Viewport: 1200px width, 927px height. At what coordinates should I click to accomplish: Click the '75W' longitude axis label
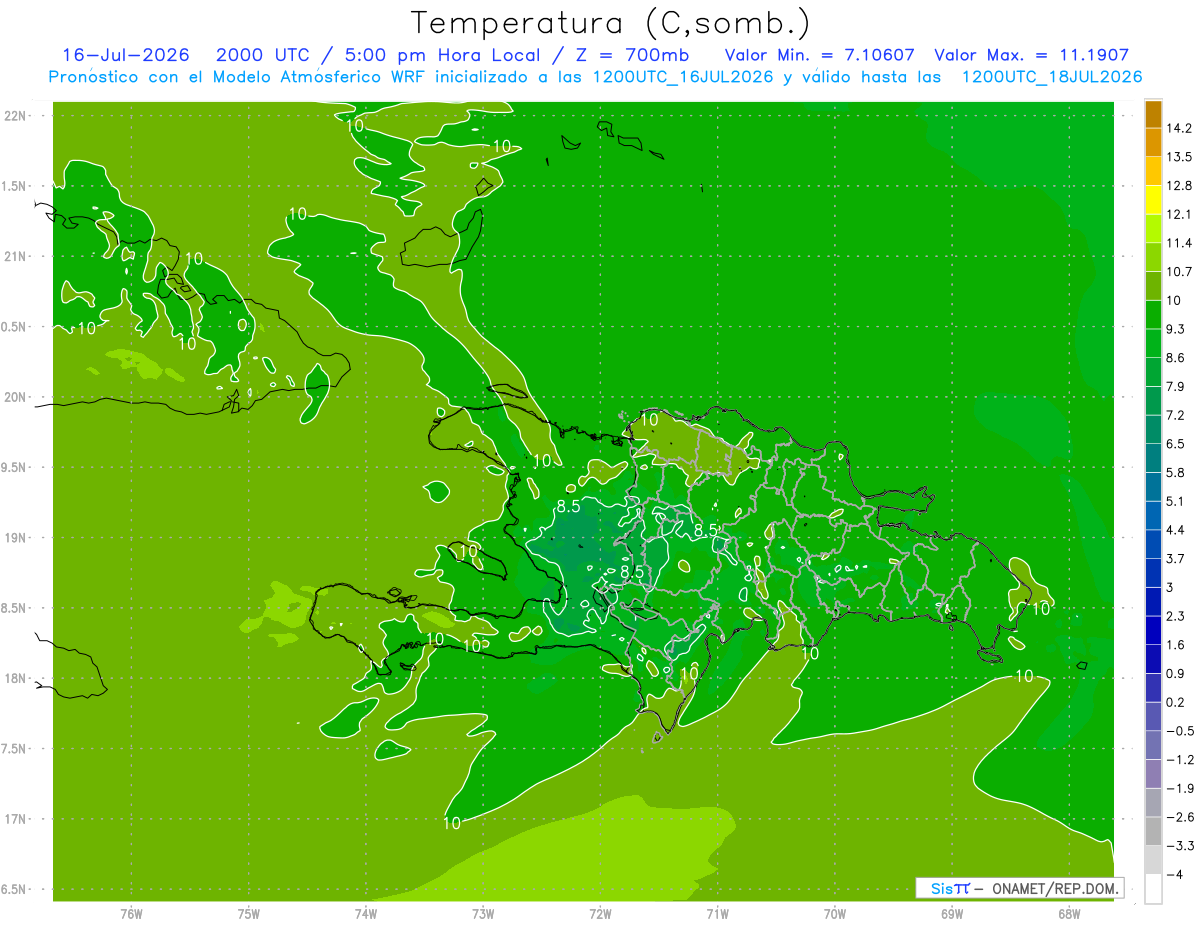(249, 913)
